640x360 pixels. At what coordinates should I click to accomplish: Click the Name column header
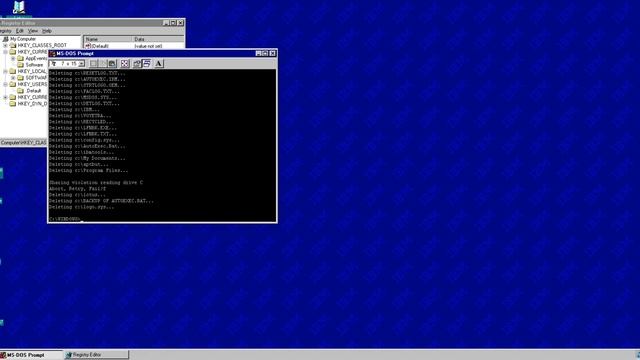pos(108,39)
